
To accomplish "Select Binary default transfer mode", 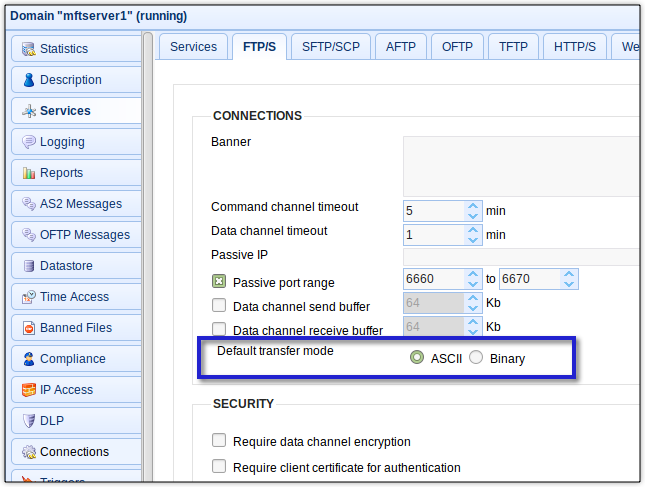I will pyautogui.click(x=476, y=358).
